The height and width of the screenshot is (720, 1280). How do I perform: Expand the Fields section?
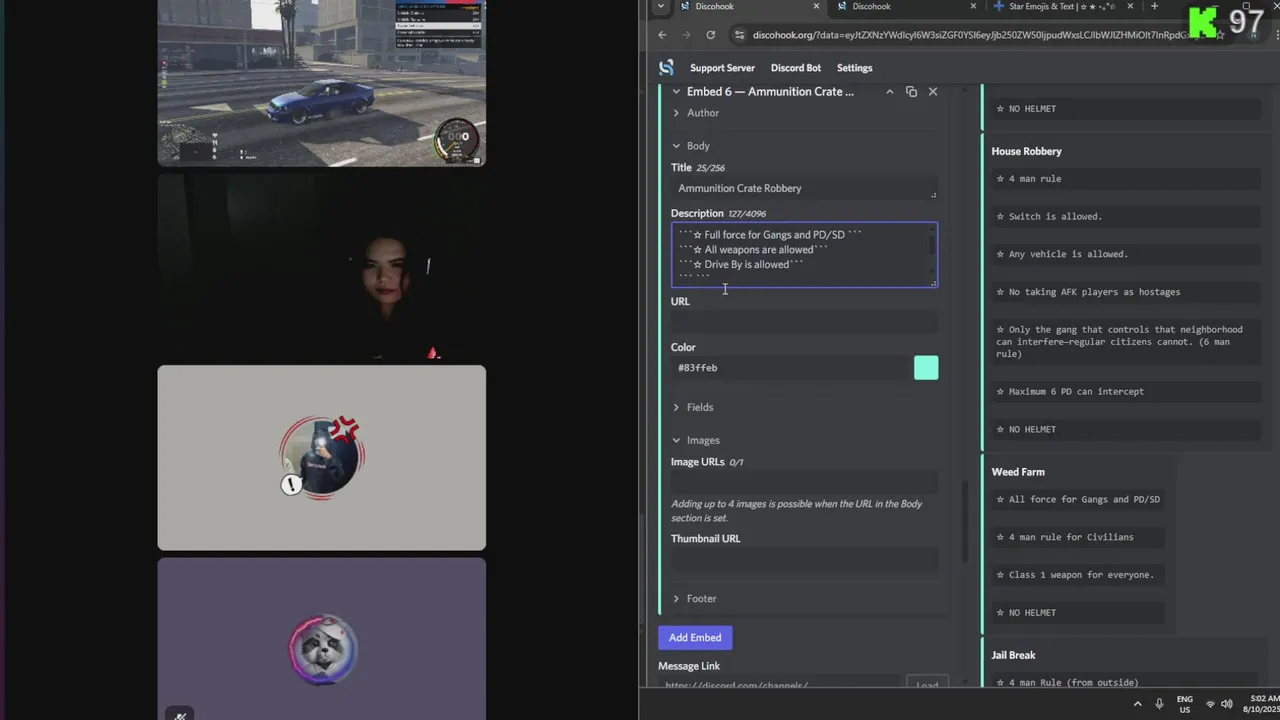pos(693,407)
